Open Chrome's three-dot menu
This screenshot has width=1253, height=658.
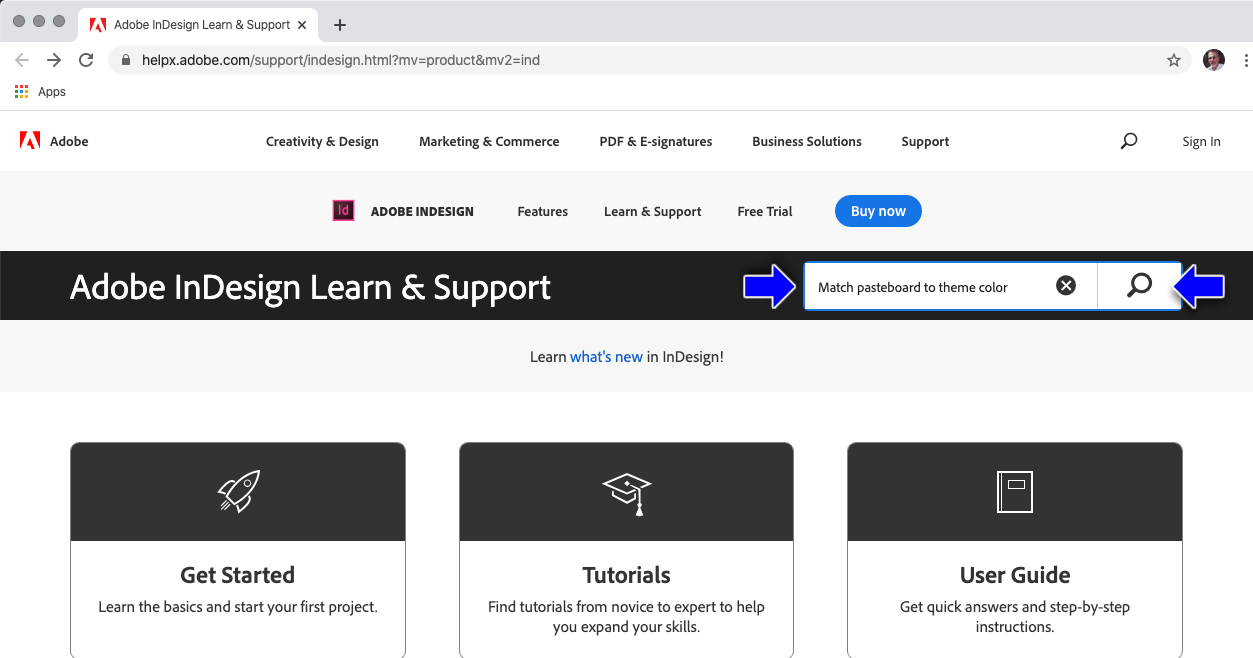pyautogui.click(x=1245, y=60)
